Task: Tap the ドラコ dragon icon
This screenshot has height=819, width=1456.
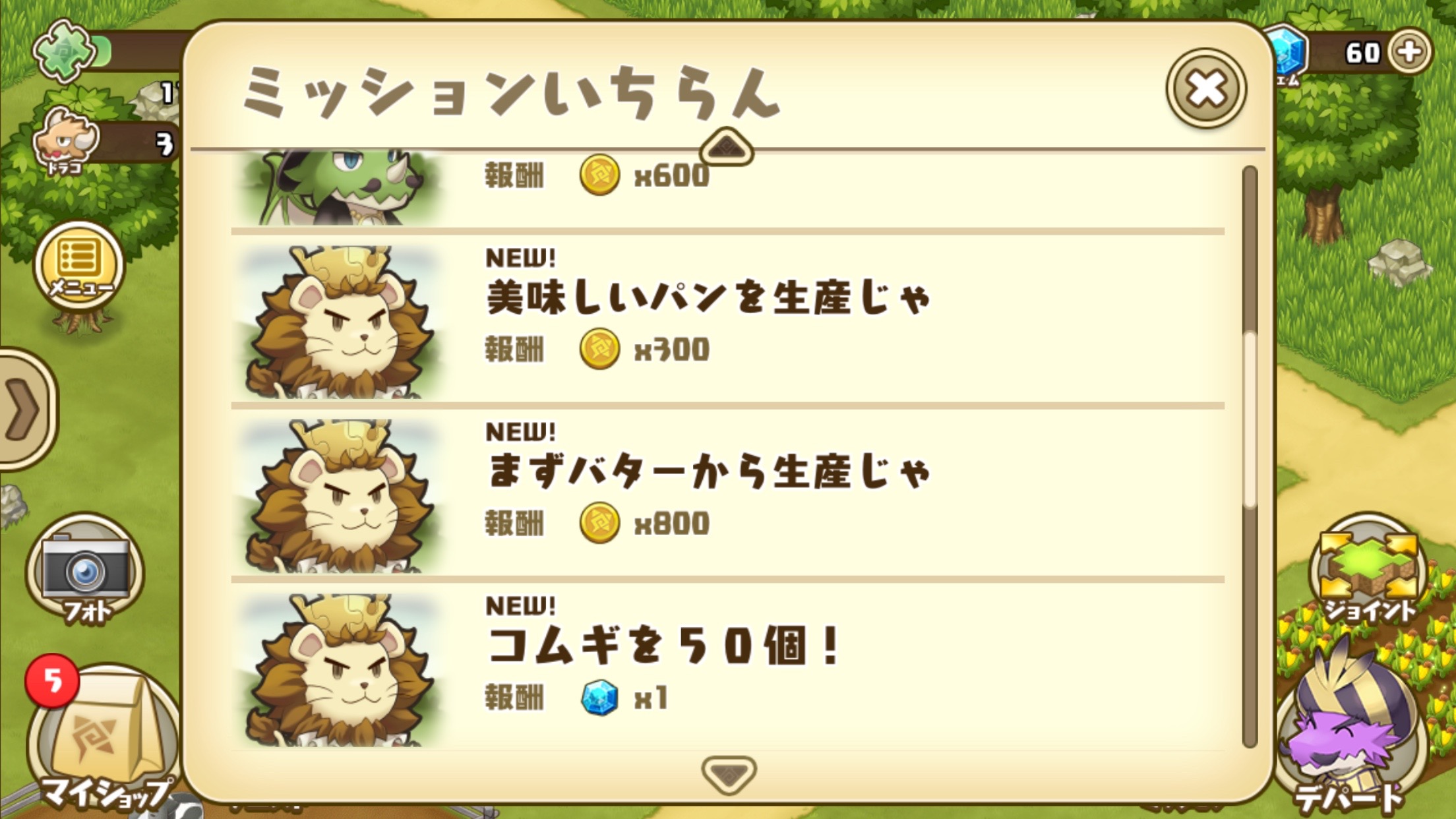Action: coord(66,140)
